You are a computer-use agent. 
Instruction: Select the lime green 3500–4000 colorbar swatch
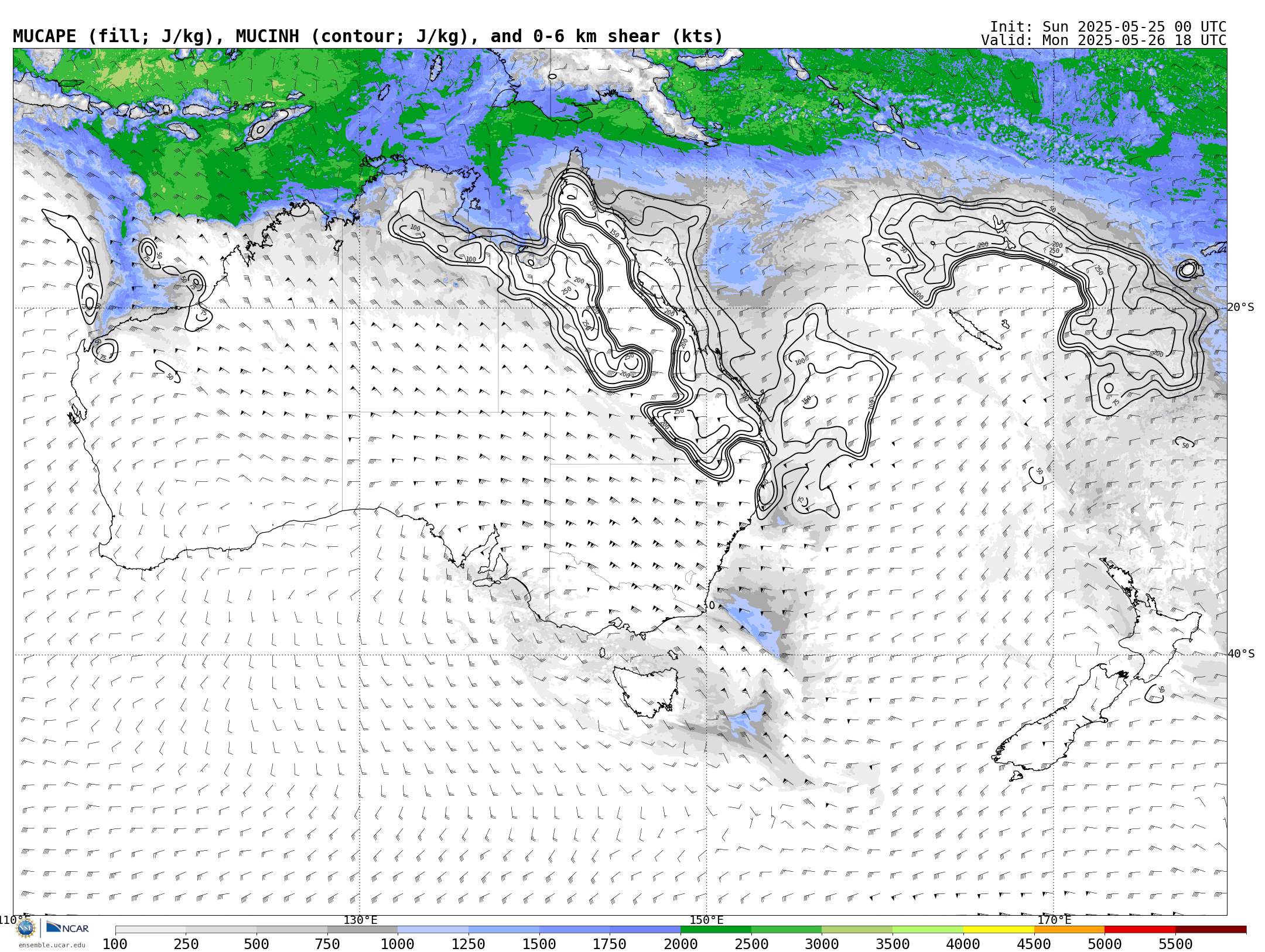[928, 930]
